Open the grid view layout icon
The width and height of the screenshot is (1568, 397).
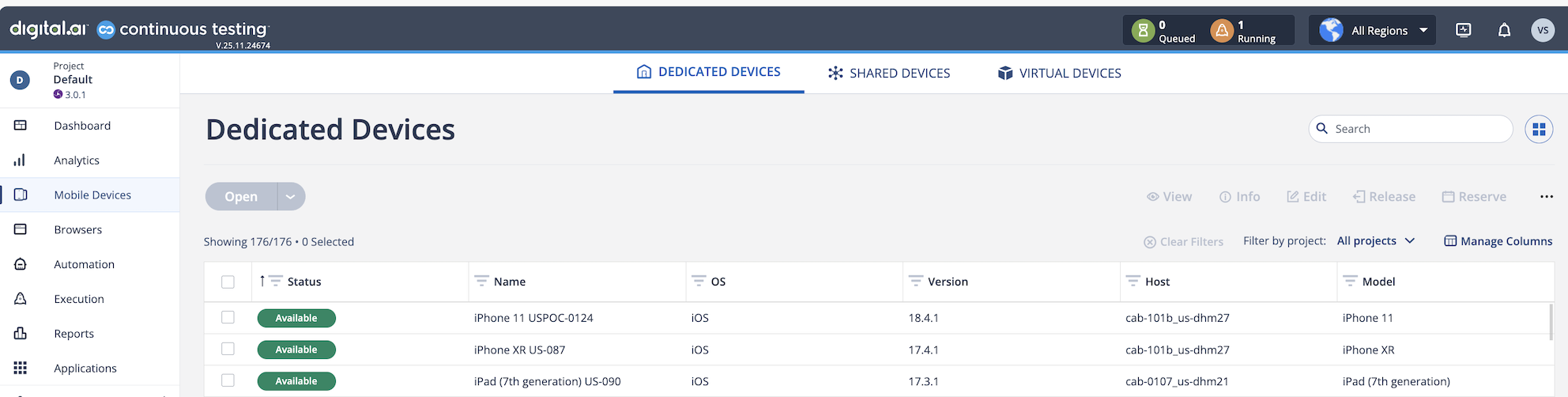1538,129
